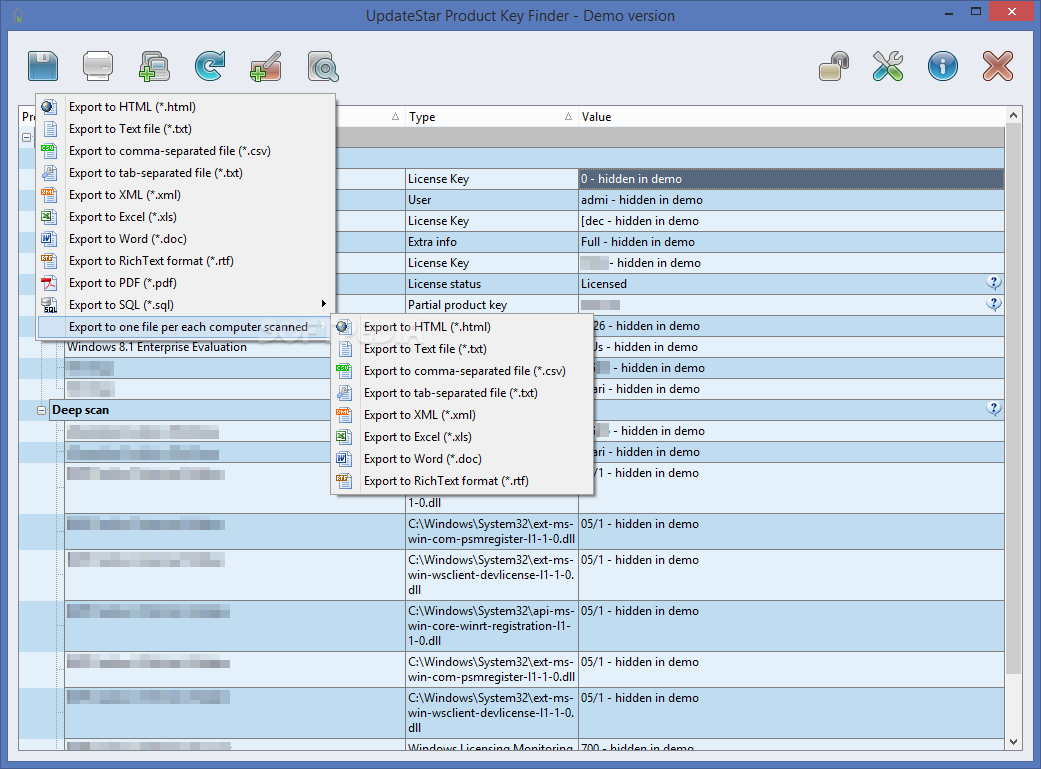This screenshot has height=769, width=1041.
Task: Select Export to Text file in the submenu
Action: pos(461,349)
